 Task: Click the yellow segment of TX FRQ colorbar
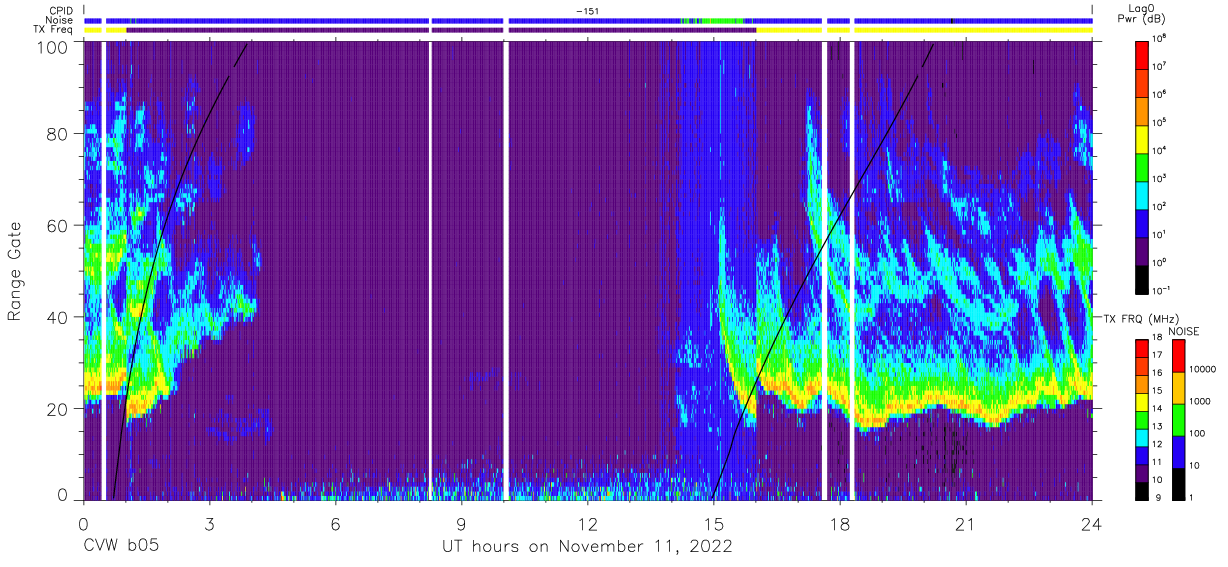pos(1142,401)
